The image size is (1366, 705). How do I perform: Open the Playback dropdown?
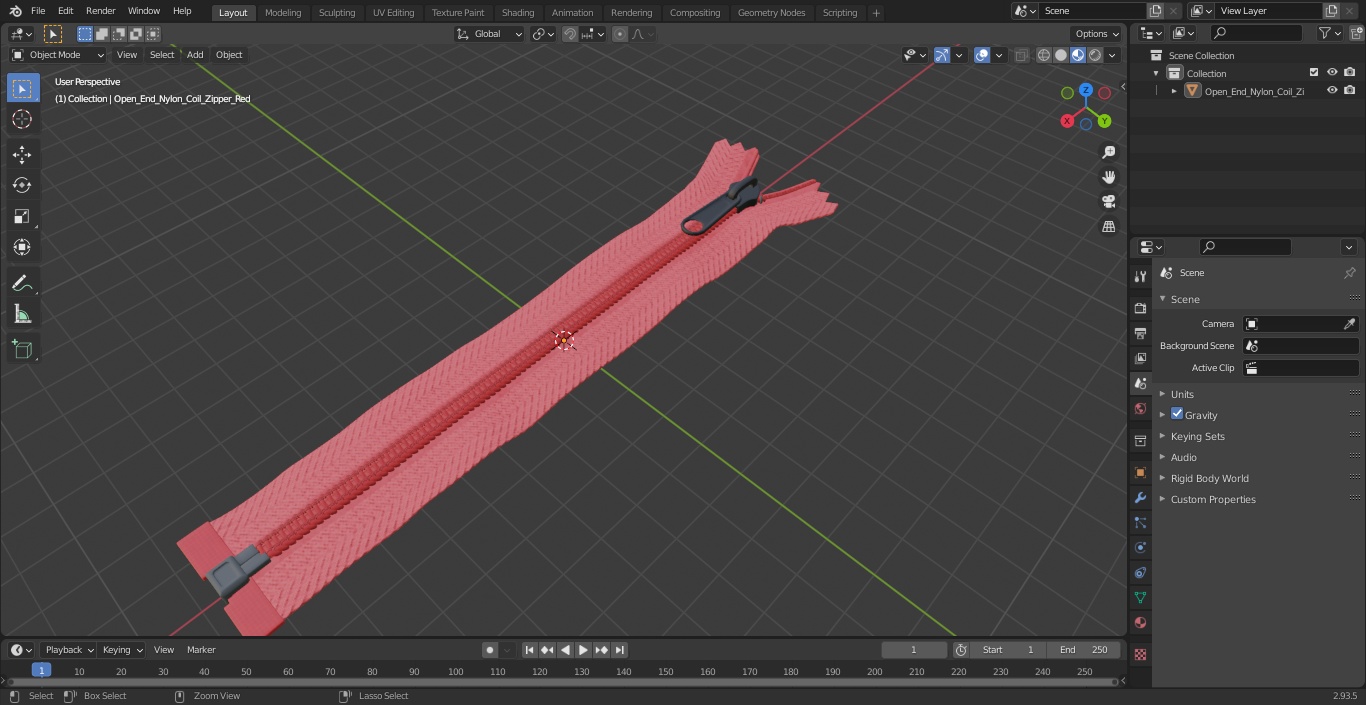pyautogui.click(x=68, y=650)
